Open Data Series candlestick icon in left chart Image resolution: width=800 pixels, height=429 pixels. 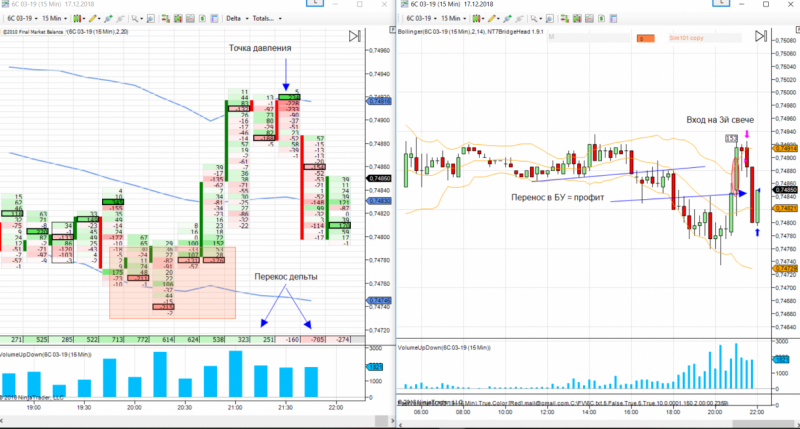pos(178,18)
